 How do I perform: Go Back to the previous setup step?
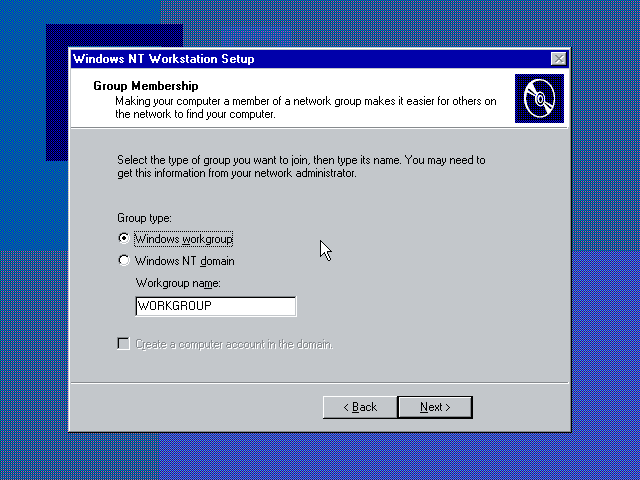click(x=360, y=407)
